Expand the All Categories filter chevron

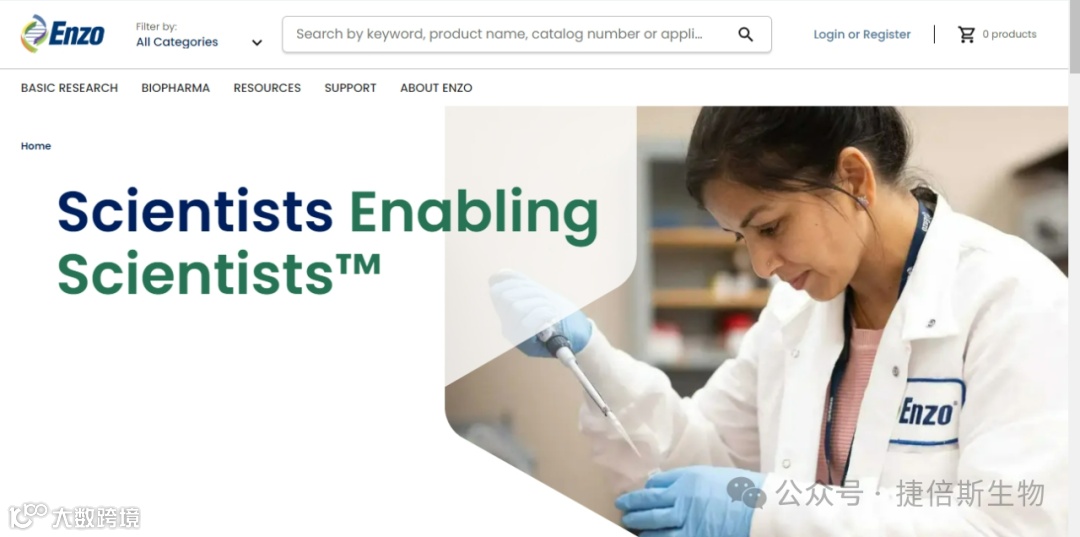pyautogui.click(x=257, y=43)
